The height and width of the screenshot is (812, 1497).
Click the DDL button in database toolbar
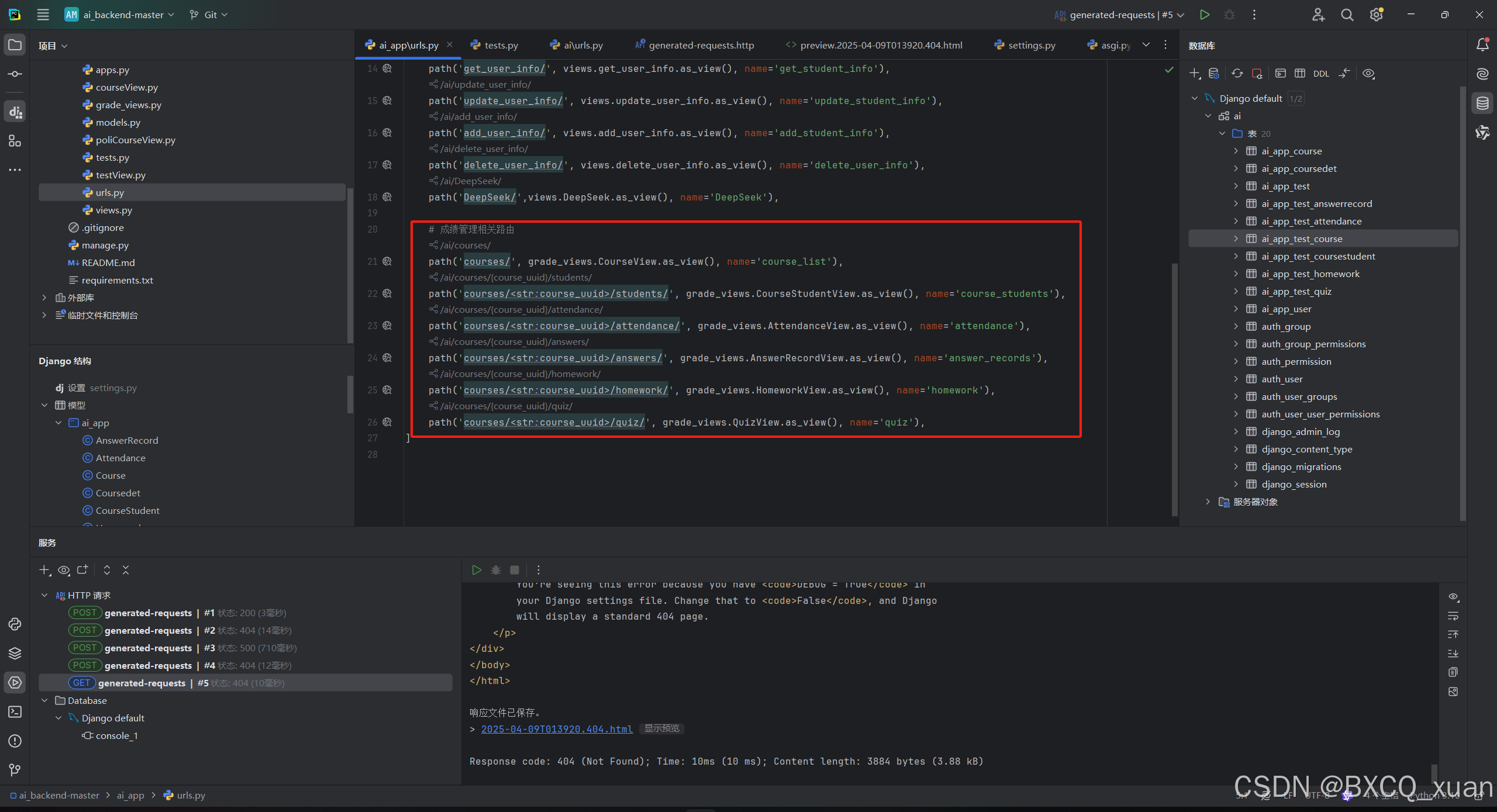point(1320,74)
